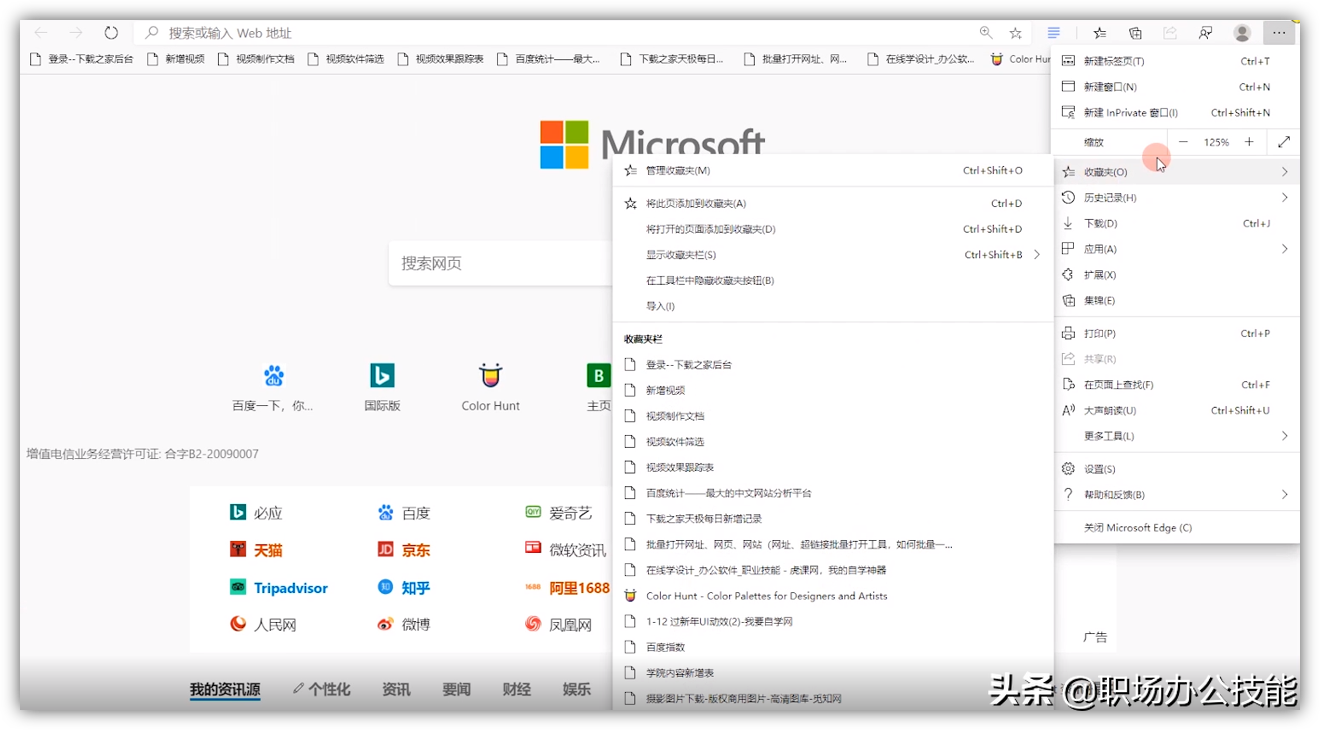Open the 京东 site link

[404, 550]
